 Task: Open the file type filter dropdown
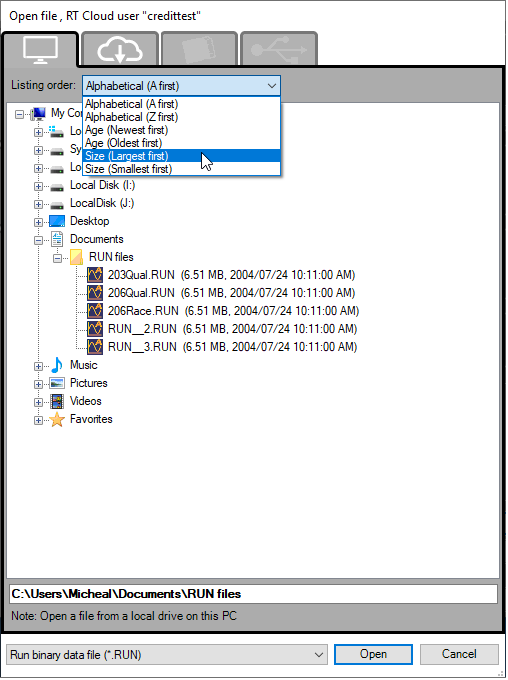tap(167, 654)
